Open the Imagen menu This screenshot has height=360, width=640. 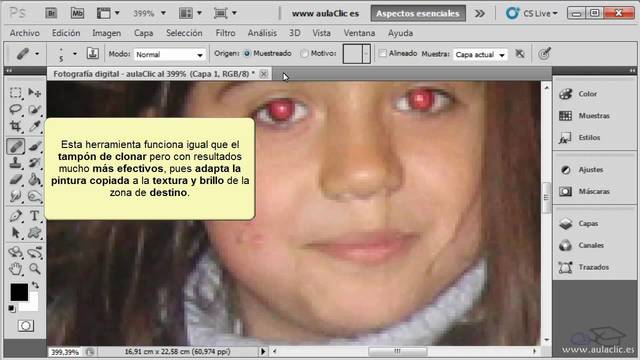coord(106,33)
